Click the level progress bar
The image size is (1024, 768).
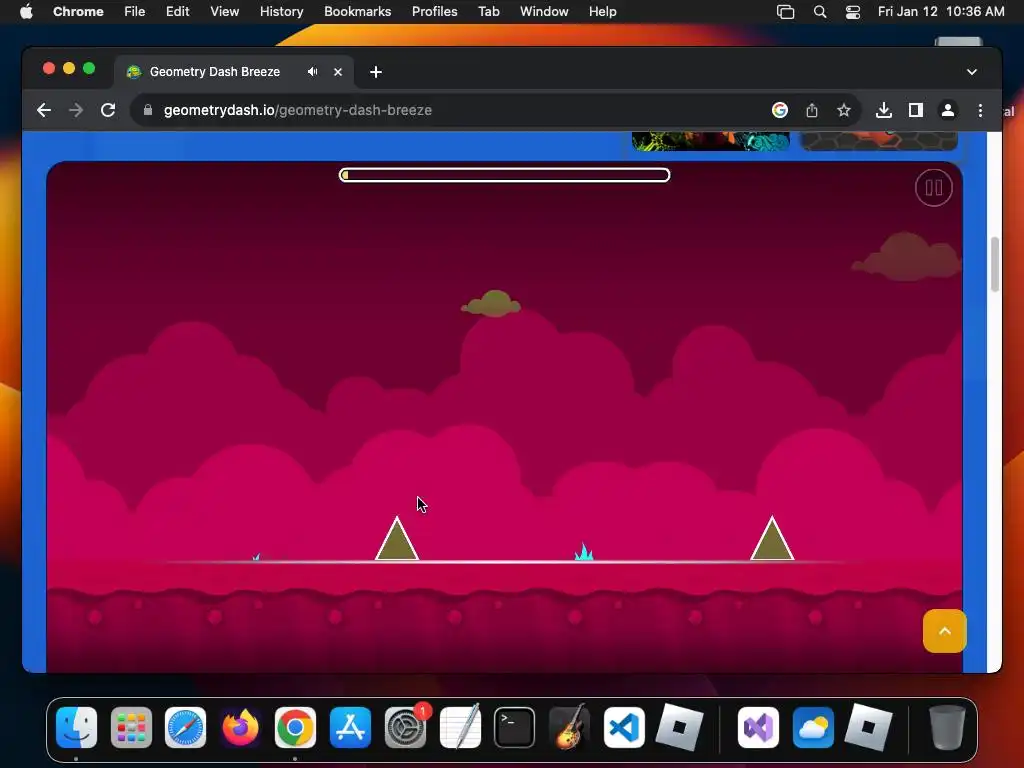[504, 175]
